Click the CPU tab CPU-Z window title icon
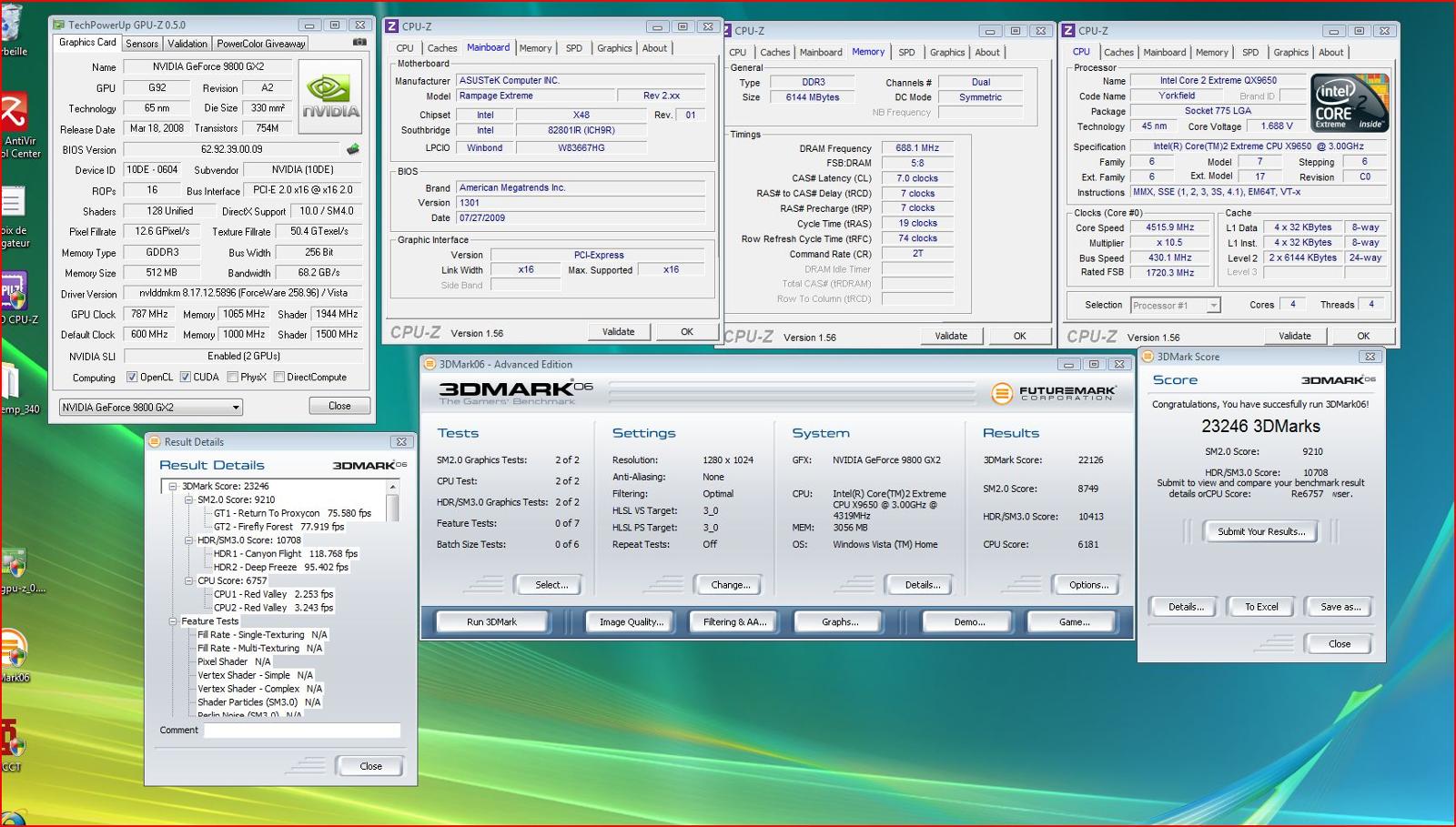Viewport: 1456px width, 827px height. [1068, 30]
